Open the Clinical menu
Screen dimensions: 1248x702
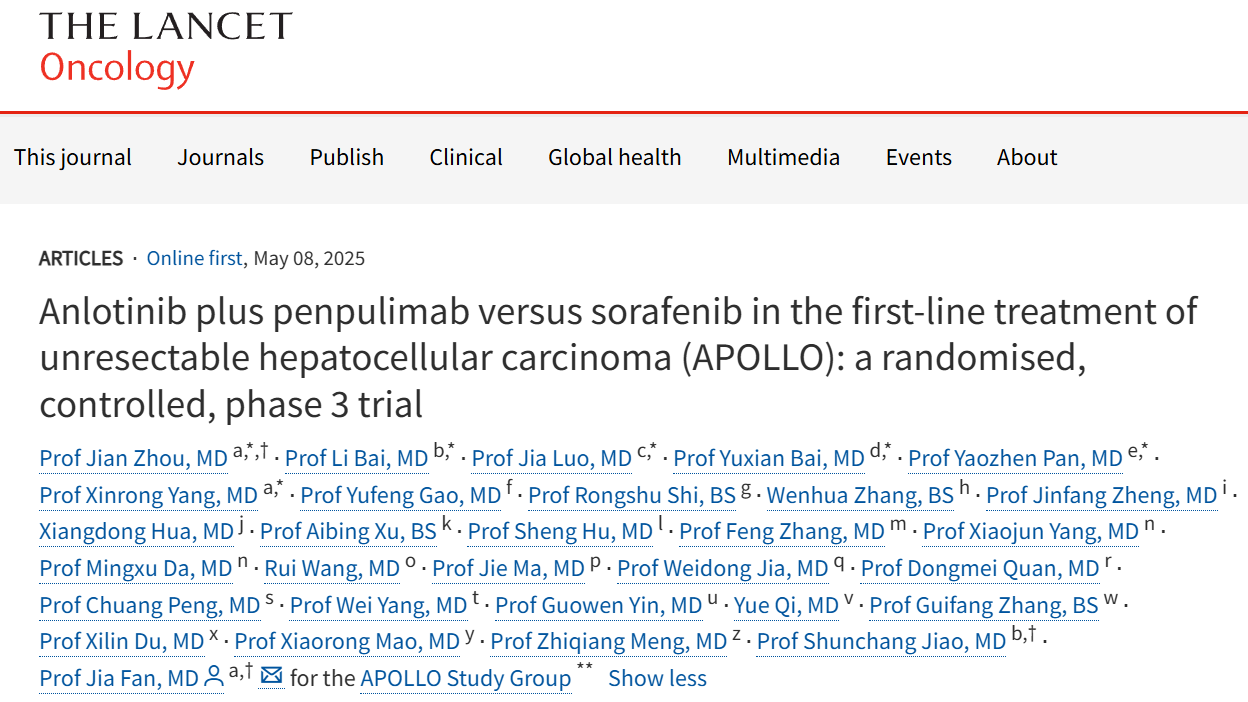466,158
